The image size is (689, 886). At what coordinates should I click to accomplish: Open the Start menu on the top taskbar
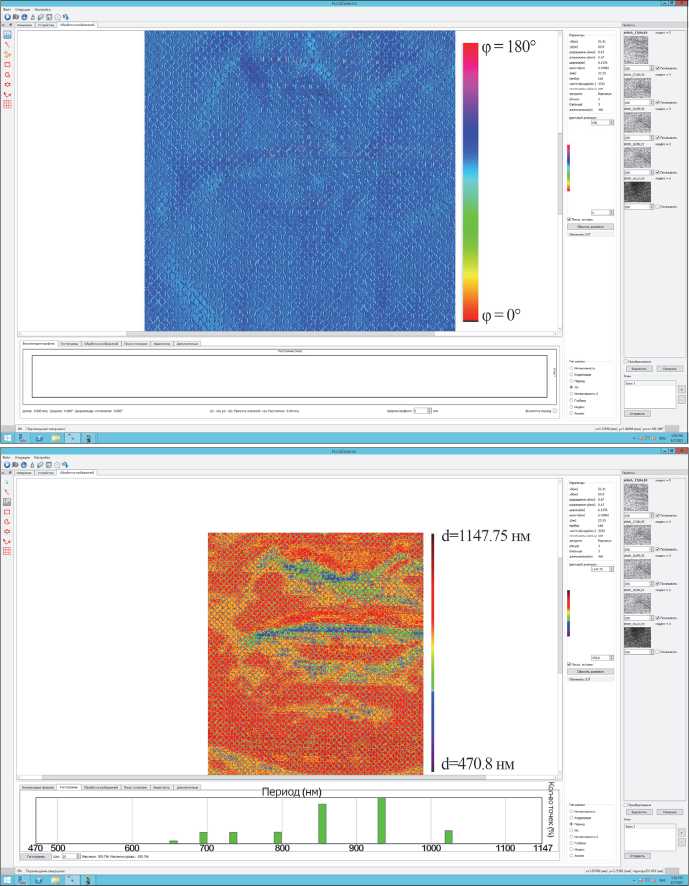[7, 438]
